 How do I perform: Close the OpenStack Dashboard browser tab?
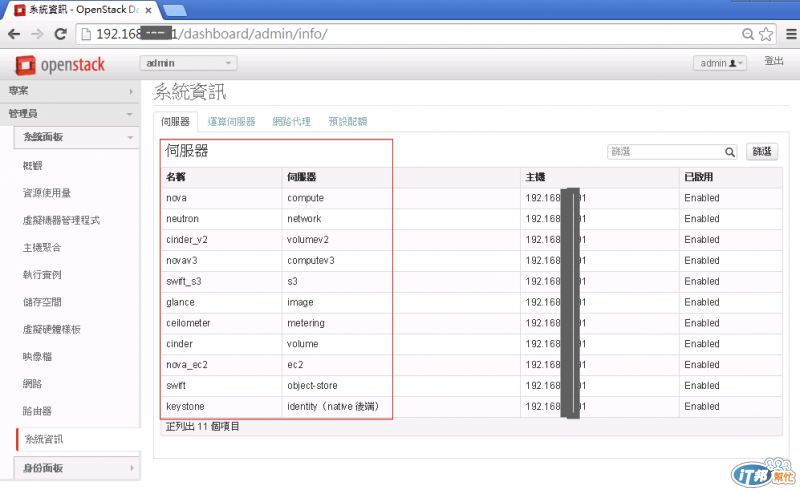148,10
